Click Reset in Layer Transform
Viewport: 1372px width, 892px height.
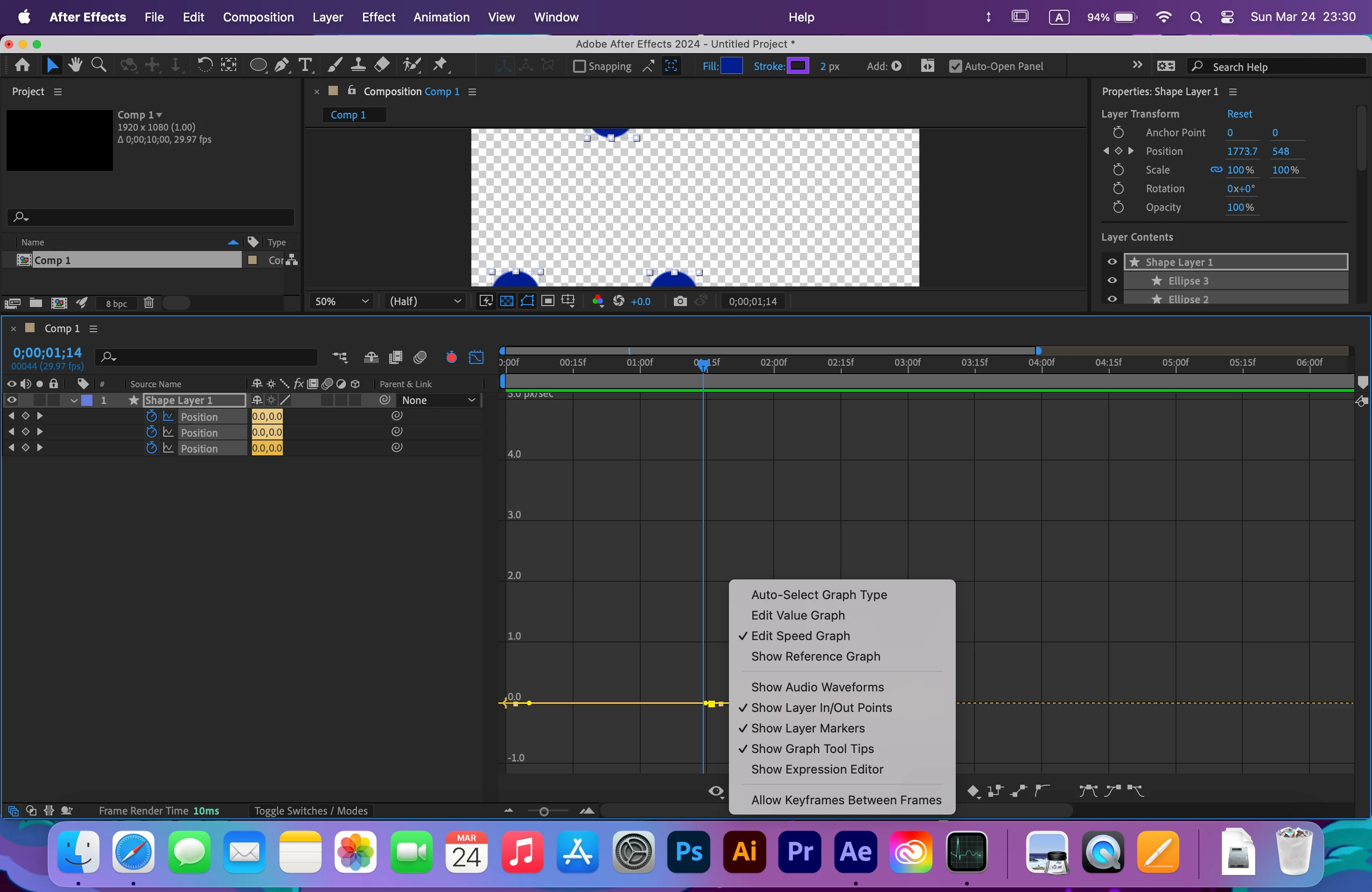click(1239, 114)
